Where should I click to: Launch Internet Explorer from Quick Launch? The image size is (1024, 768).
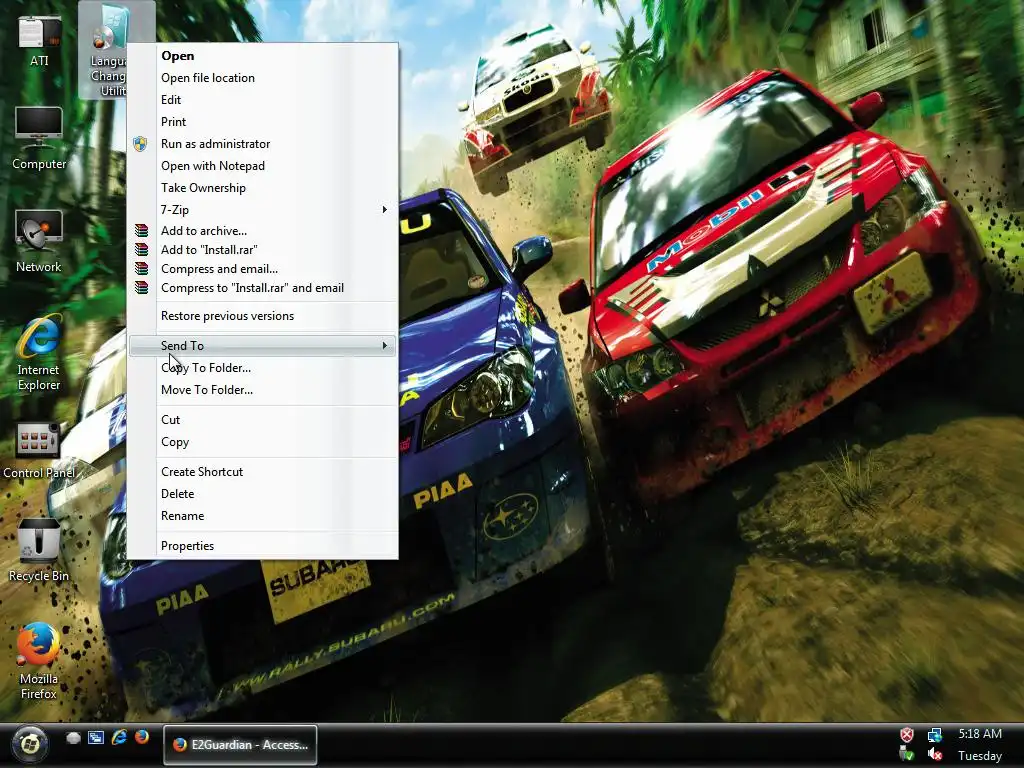pyautogui.click(x=119, y=737)
